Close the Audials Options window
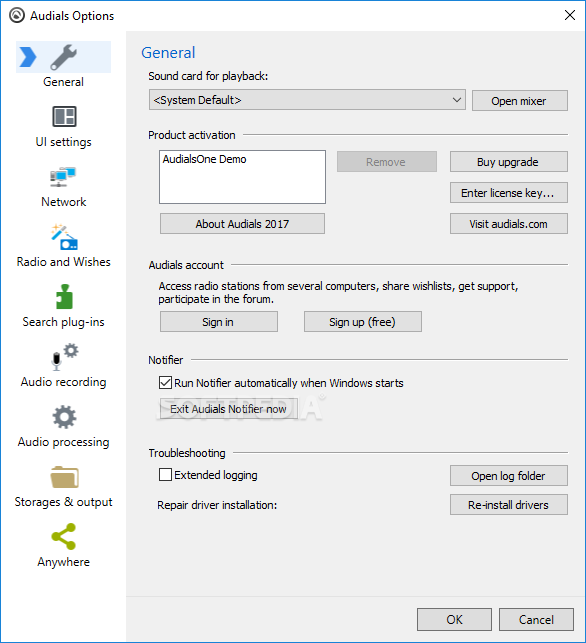This screenshot has width=586, height=643. pyautogui.click(x=570, y=16)
